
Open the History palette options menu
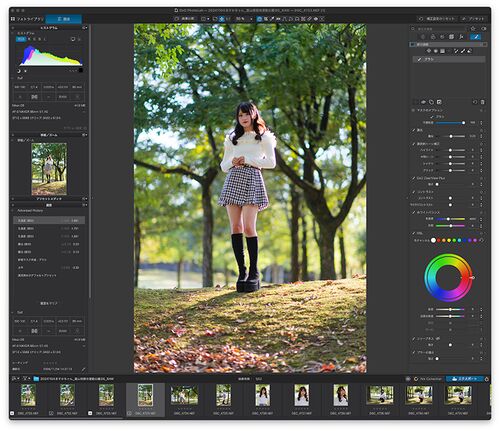coord(85,205)
